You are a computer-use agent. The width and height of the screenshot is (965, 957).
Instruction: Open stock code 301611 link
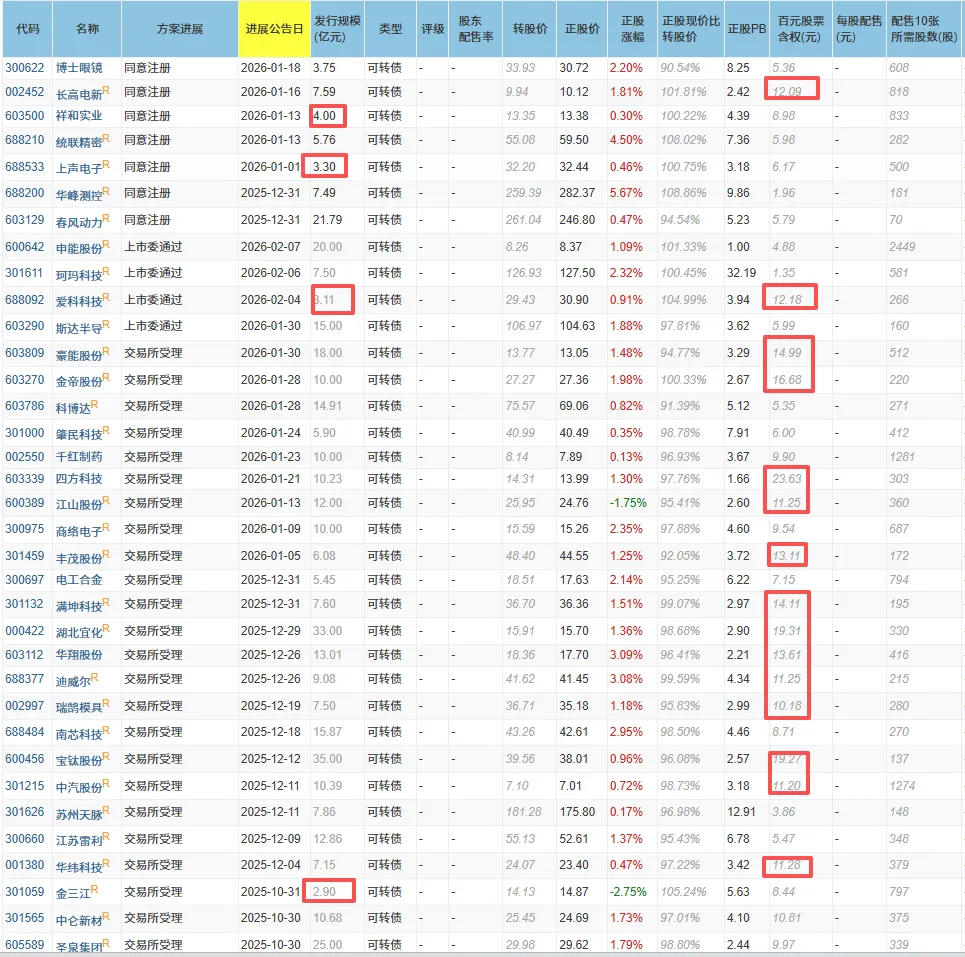(x=25, y=273)
